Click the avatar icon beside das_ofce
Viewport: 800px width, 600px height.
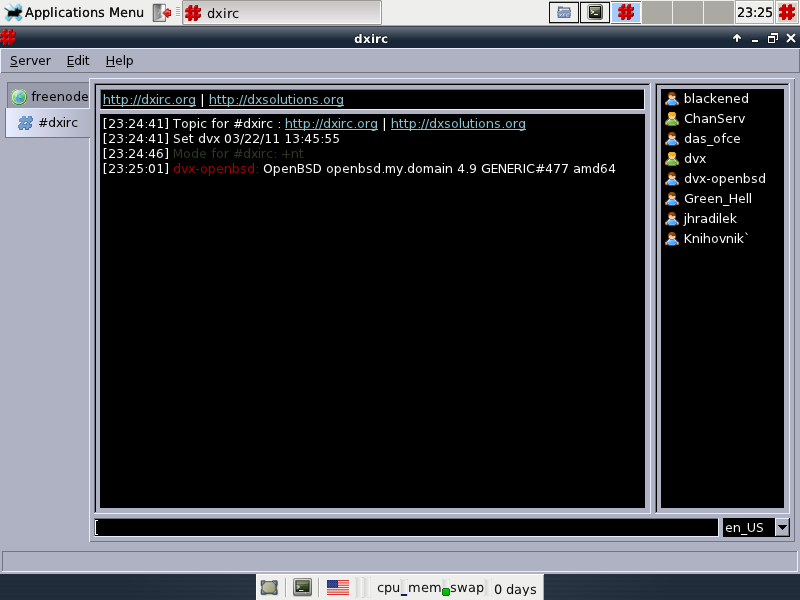(x=672, y=138)
